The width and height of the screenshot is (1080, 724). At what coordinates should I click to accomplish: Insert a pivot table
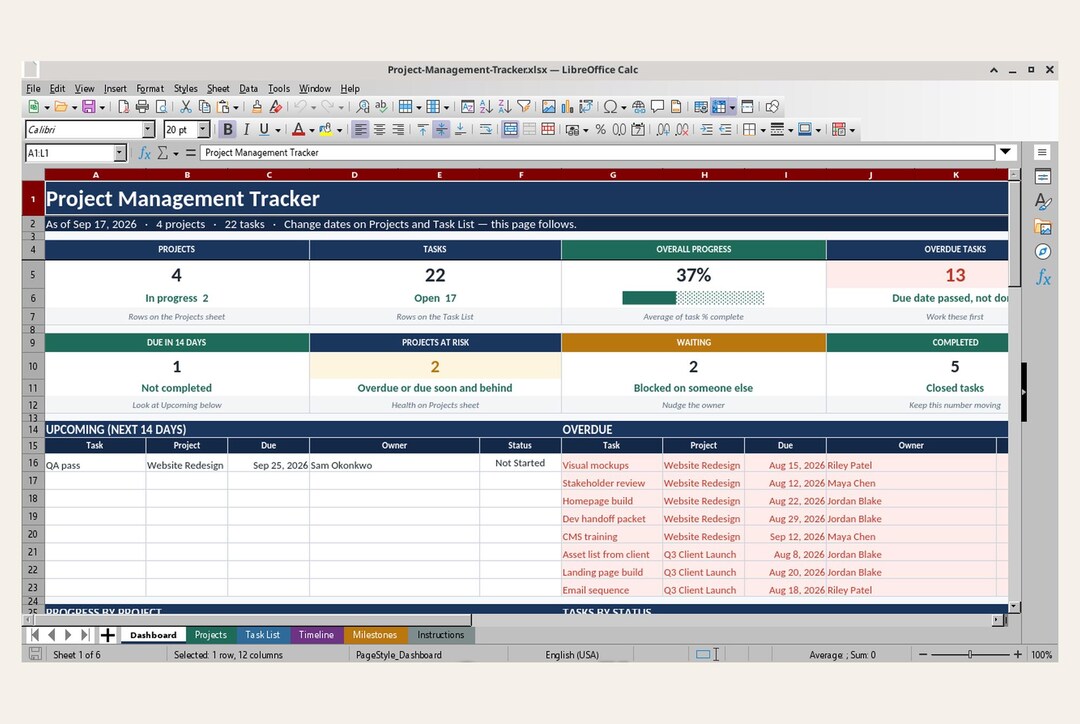pos(586,107)
